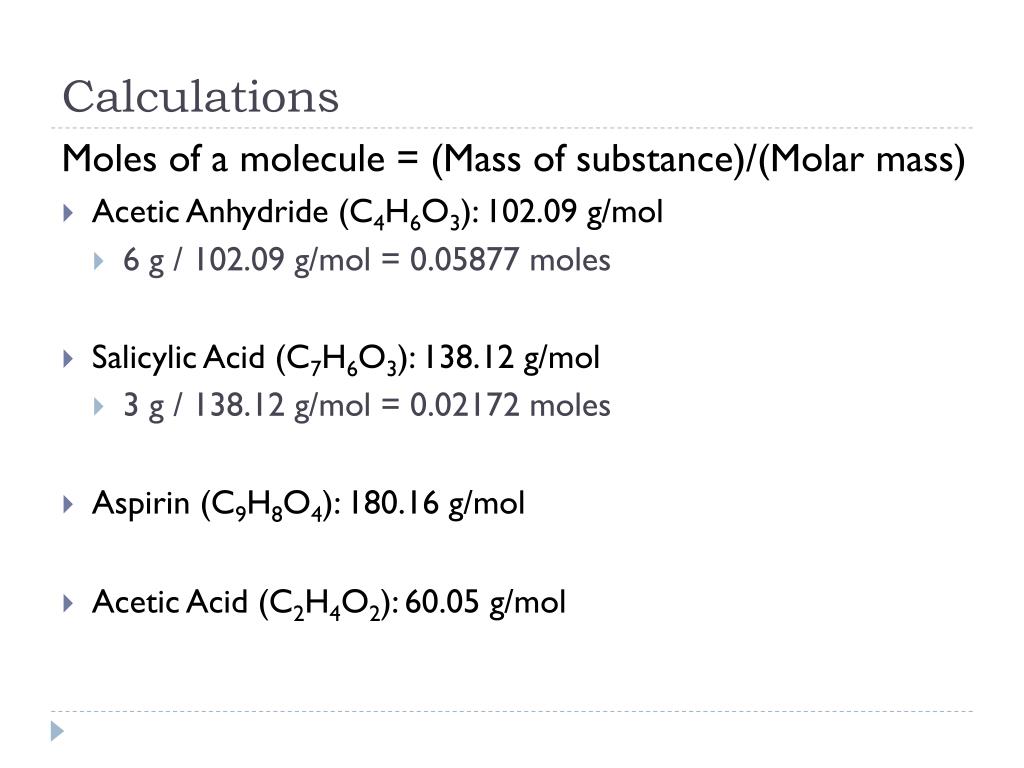The image size is (1024, 768).
Task: Click the Aspirin bullet arrow
Action: [68, 504]
